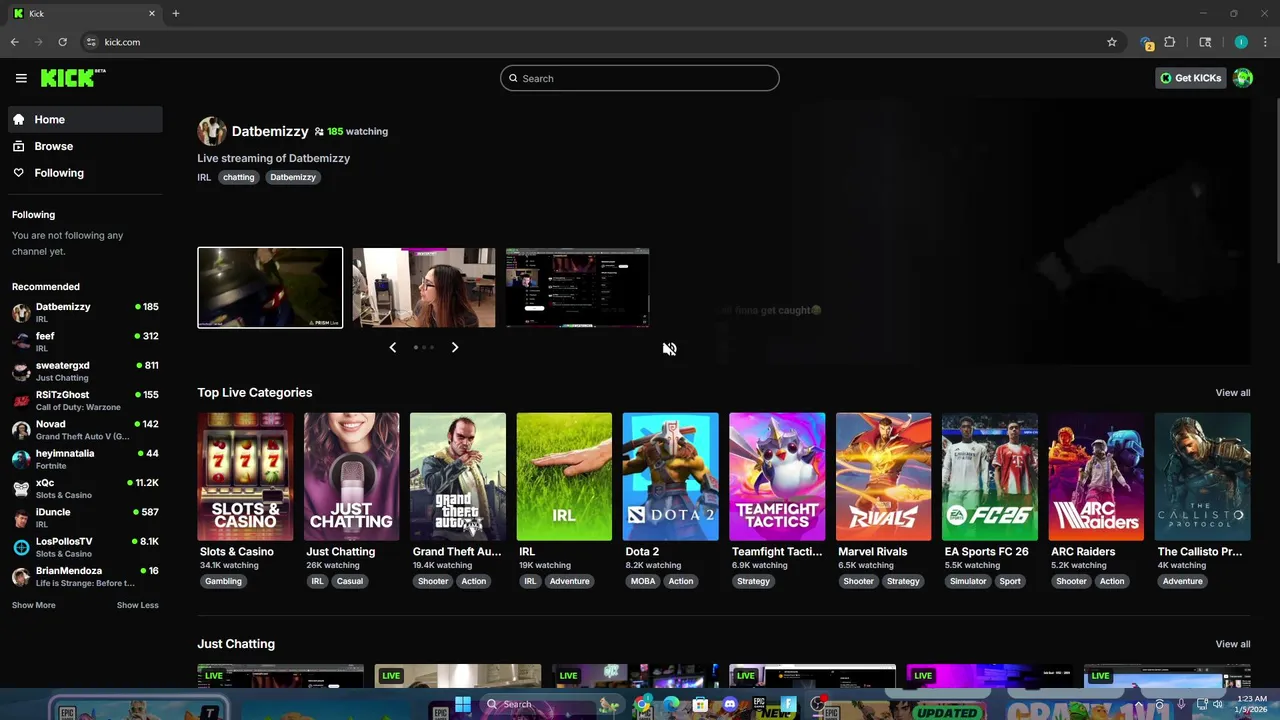1280x720 pixels.
Task: Click the 'chatting' tag on featured stream
Action: 238,177
